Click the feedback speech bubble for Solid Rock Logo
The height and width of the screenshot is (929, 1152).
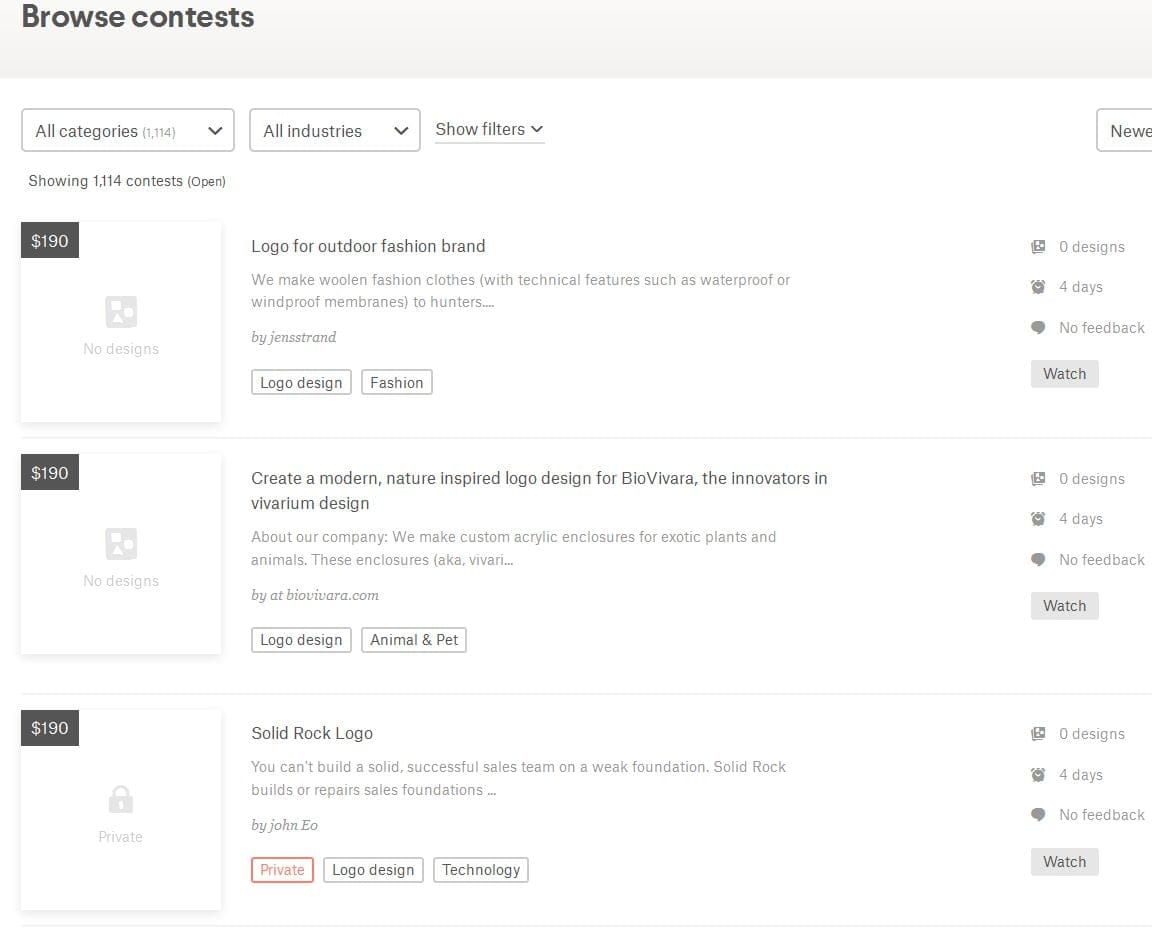[1038, 814]
